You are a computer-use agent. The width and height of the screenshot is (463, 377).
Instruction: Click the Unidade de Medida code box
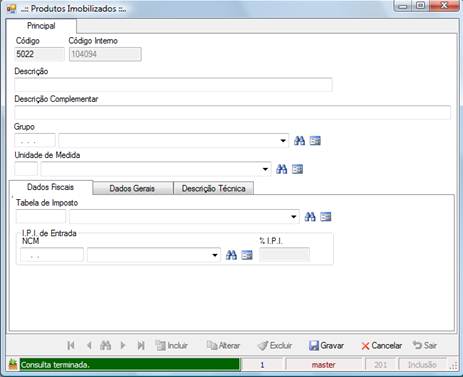coord(26,169)
